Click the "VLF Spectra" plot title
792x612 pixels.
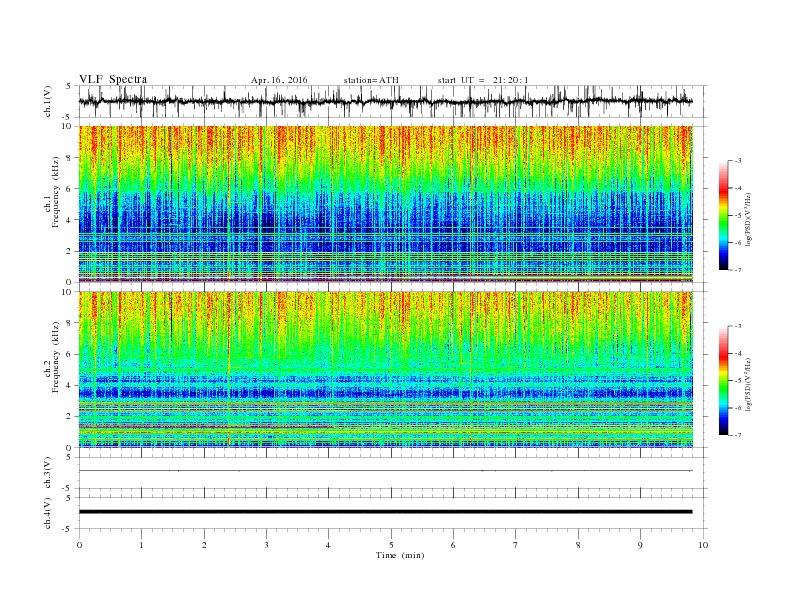click(113, 79)
